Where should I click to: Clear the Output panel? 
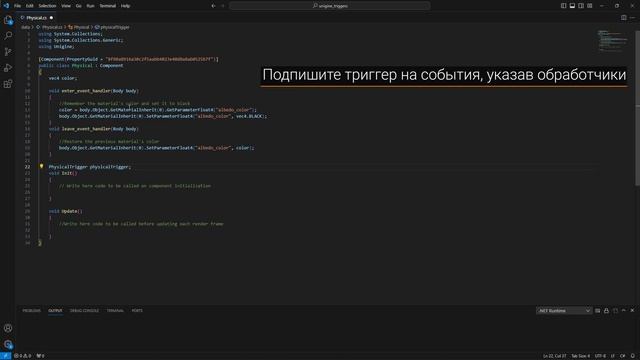pos(598,311)
